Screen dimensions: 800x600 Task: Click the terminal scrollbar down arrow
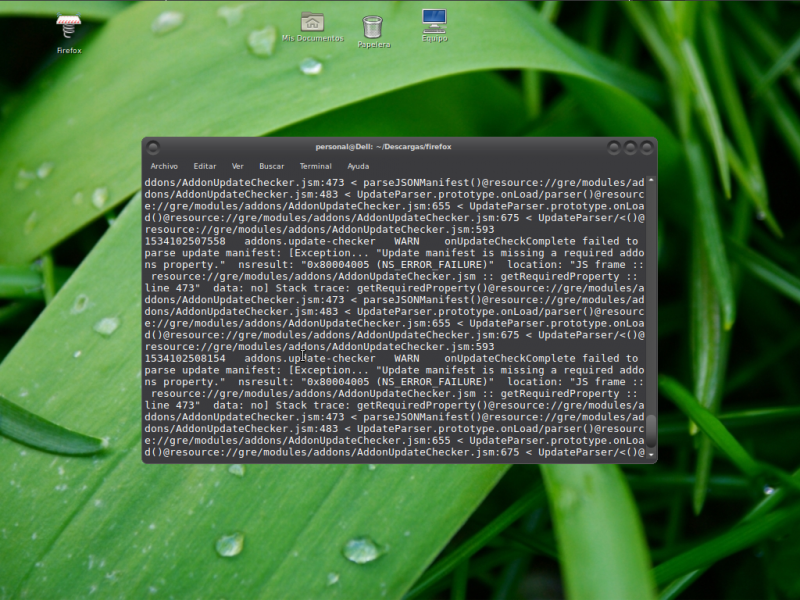[x=651, y=454]
